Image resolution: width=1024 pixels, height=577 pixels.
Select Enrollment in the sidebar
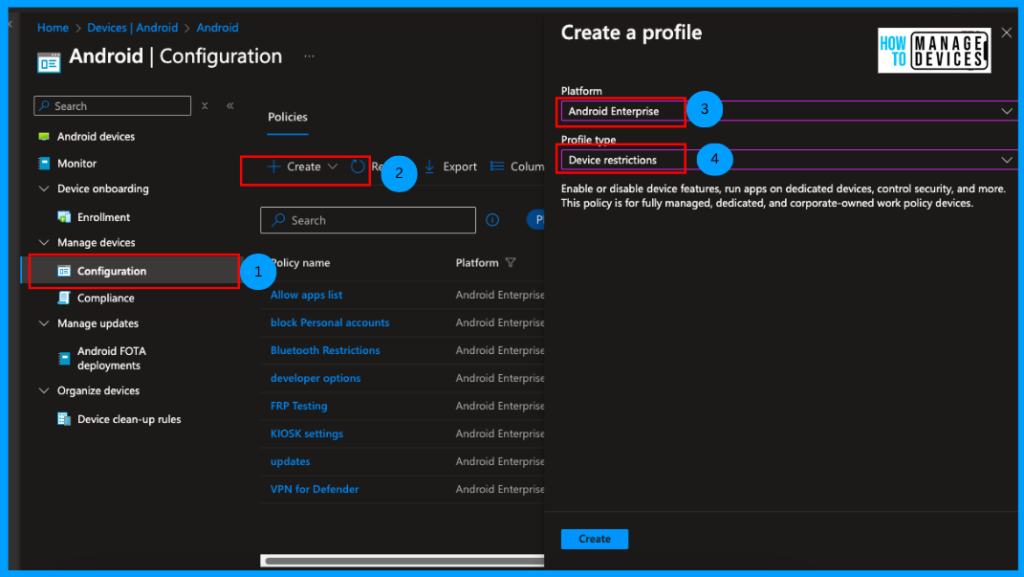103,217
